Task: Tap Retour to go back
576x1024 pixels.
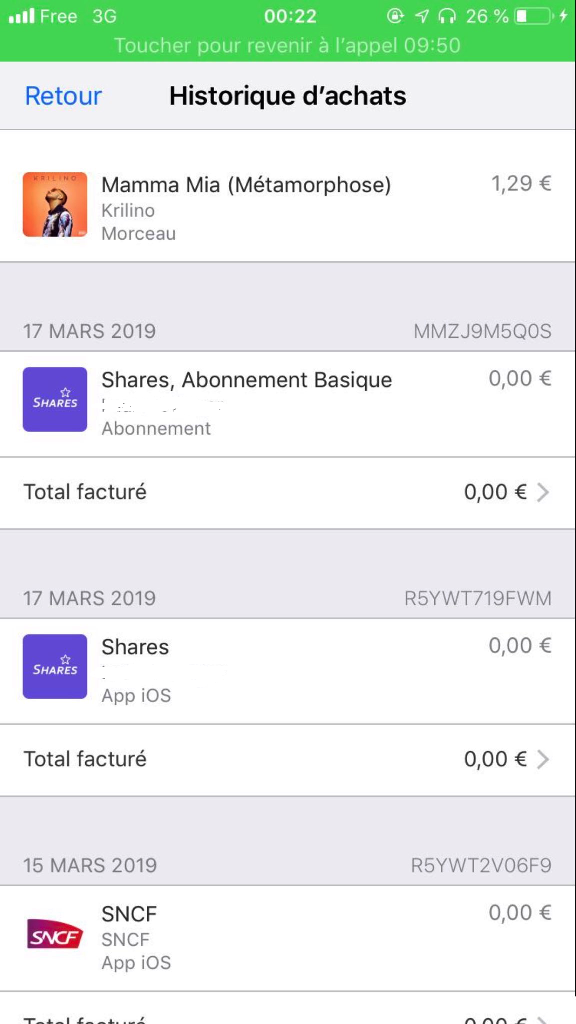Action: 62,96
